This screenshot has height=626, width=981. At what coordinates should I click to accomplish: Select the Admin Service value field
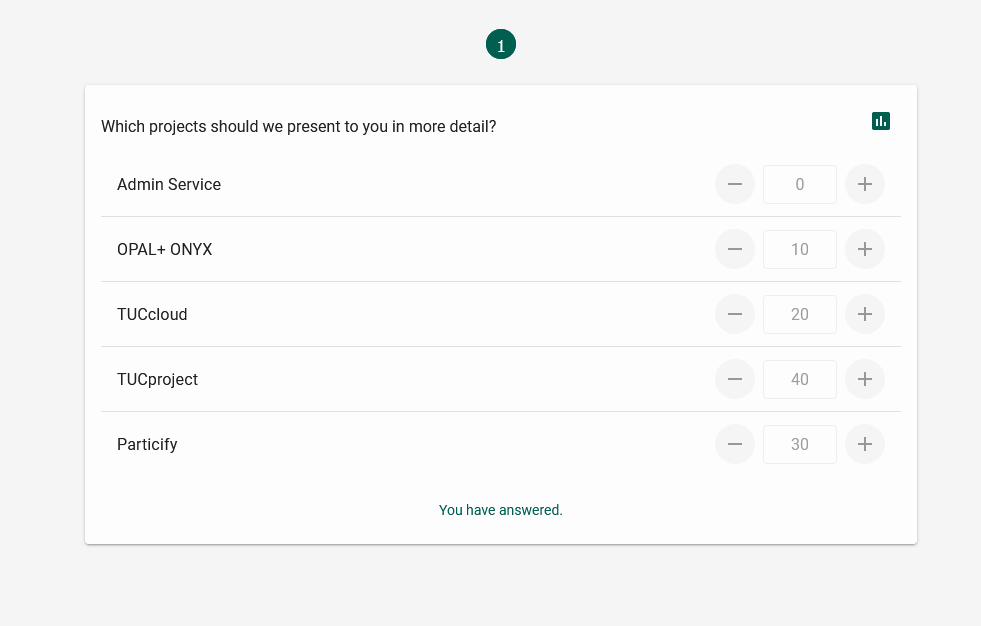800,184
